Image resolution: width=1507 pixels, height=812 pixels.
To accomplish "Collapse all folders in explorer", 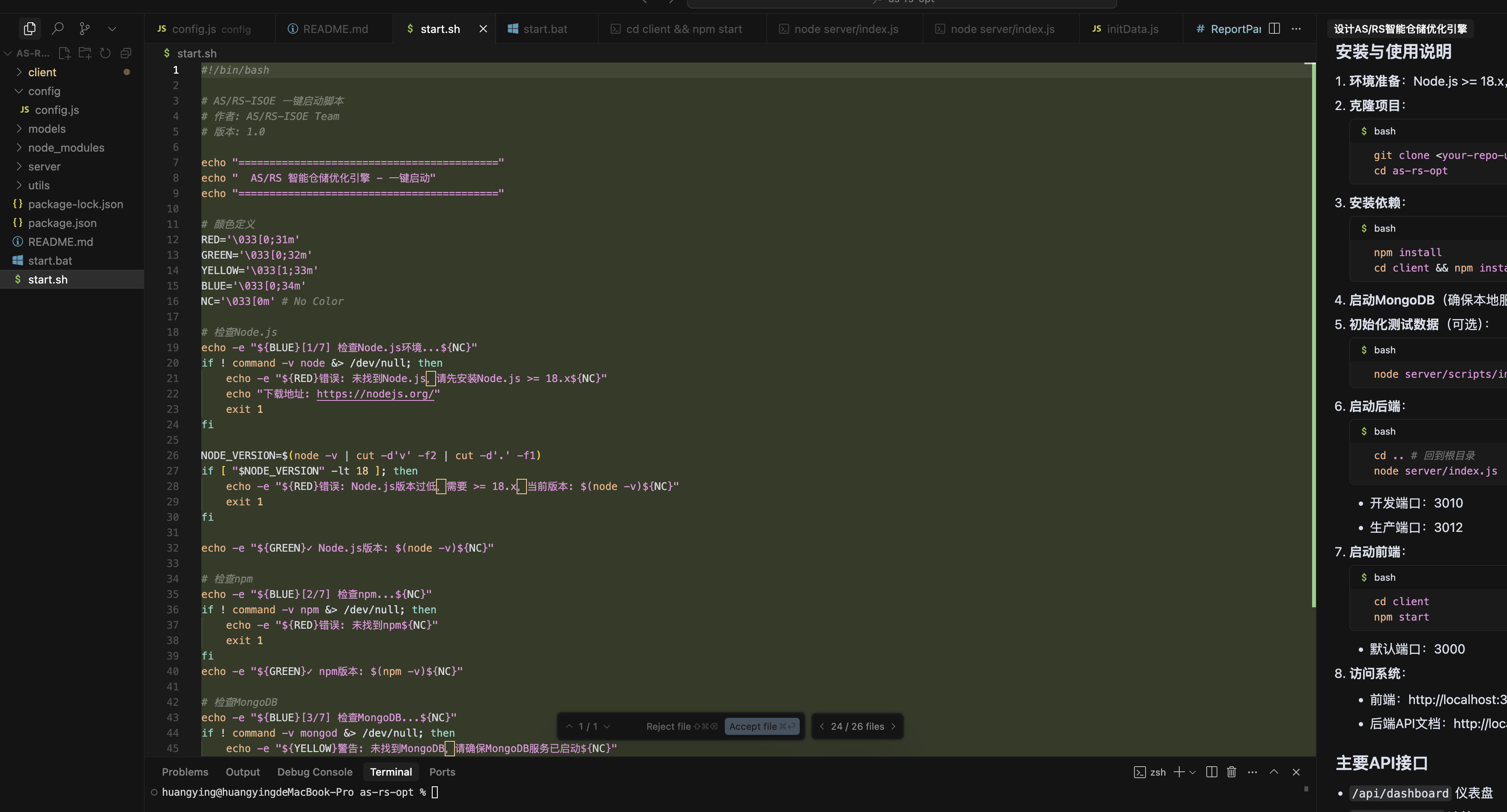I will (125, 53).
